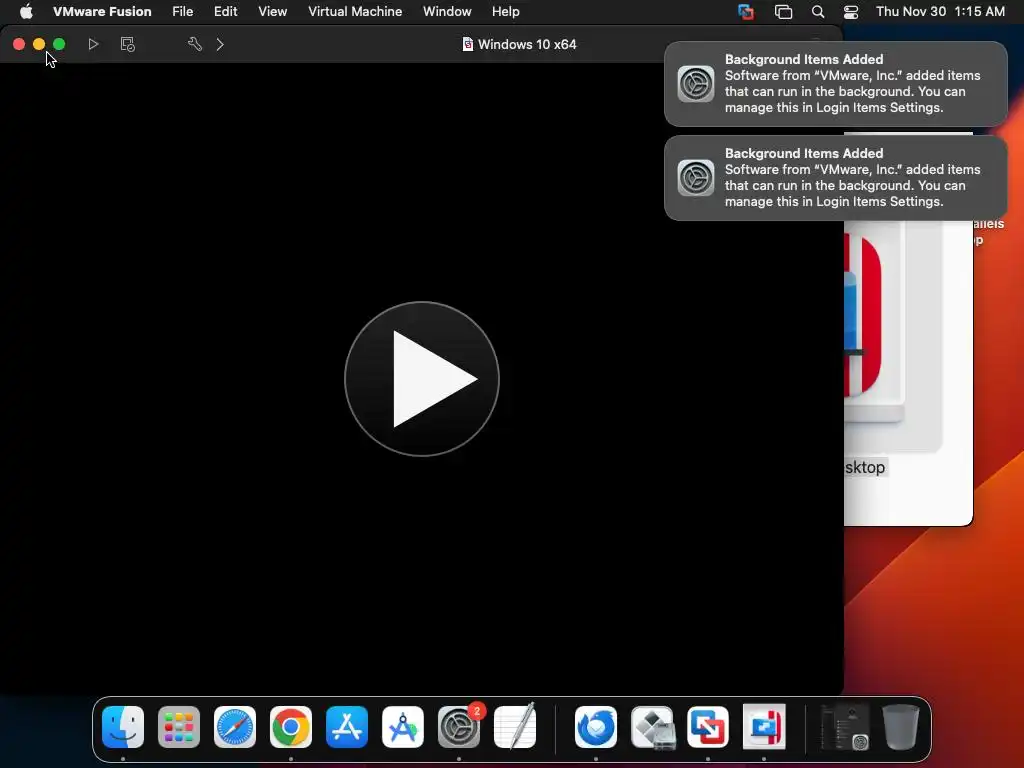Open Launchpad from the Dock

coord(179,726)
